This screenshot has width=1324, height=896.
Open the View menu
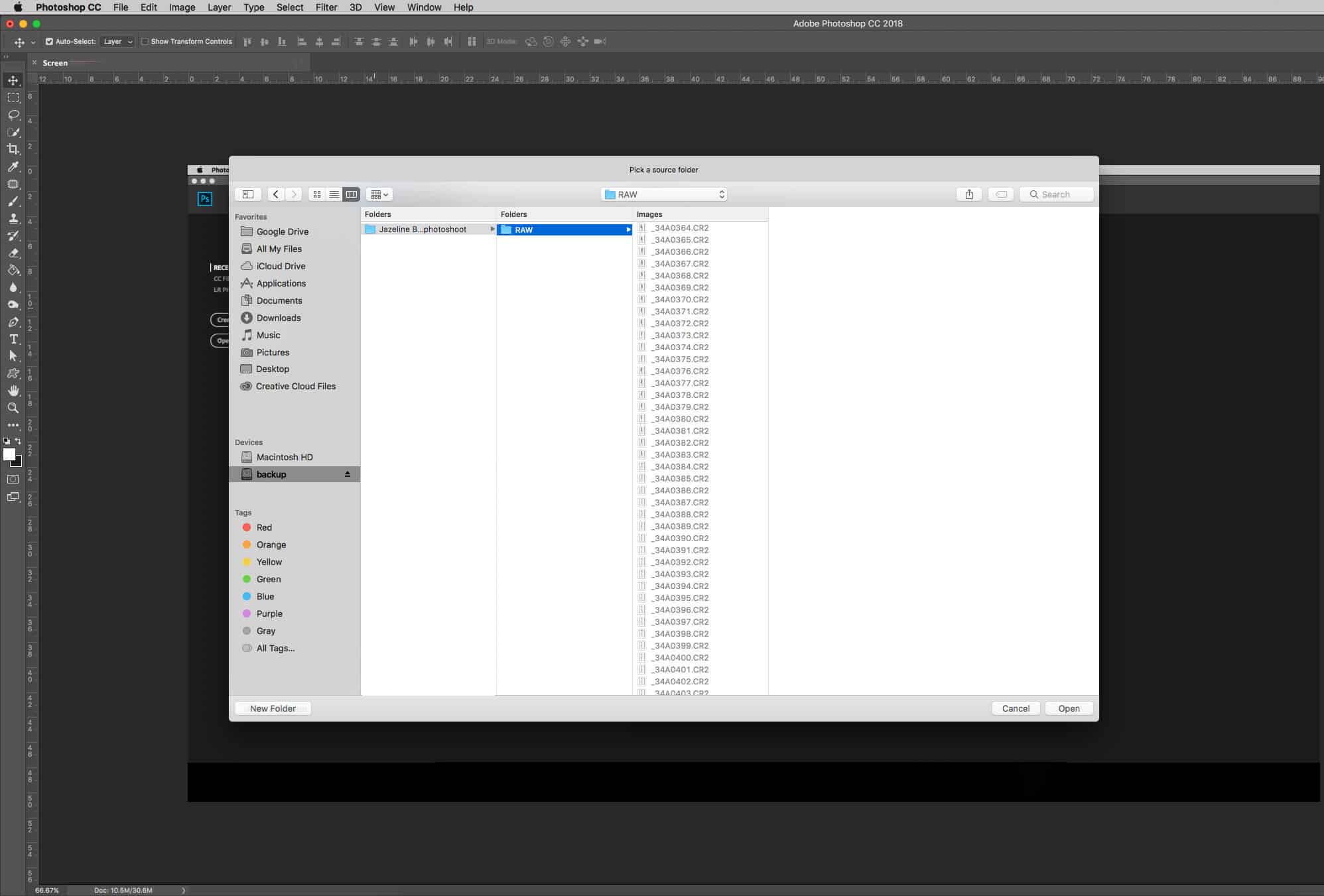tap(384, 7)
